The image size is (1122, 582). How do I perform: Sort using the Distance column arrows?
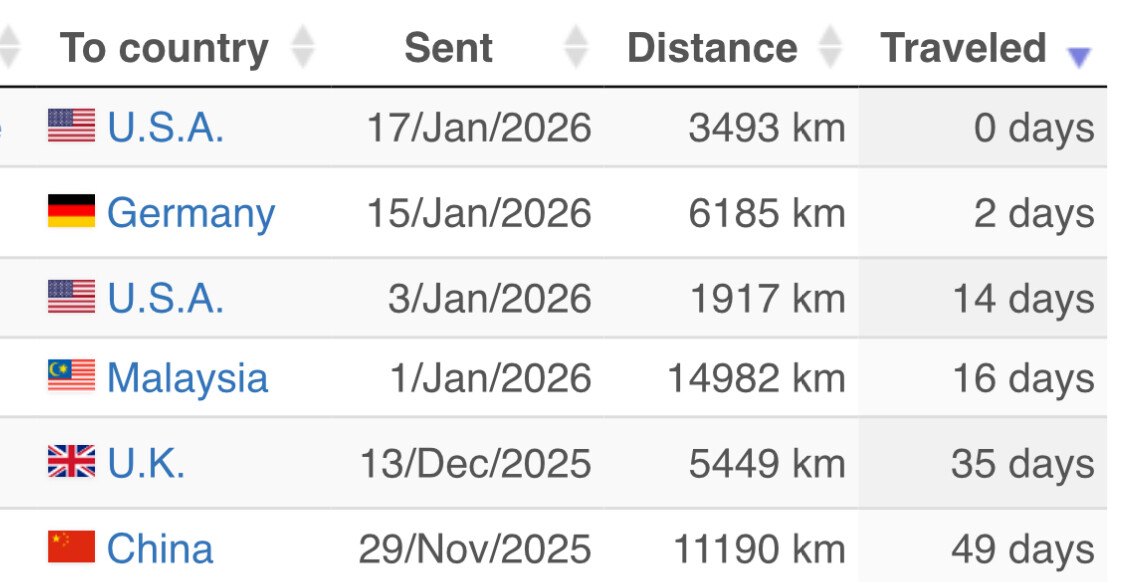pyautogui.click(x=830, y=48)
